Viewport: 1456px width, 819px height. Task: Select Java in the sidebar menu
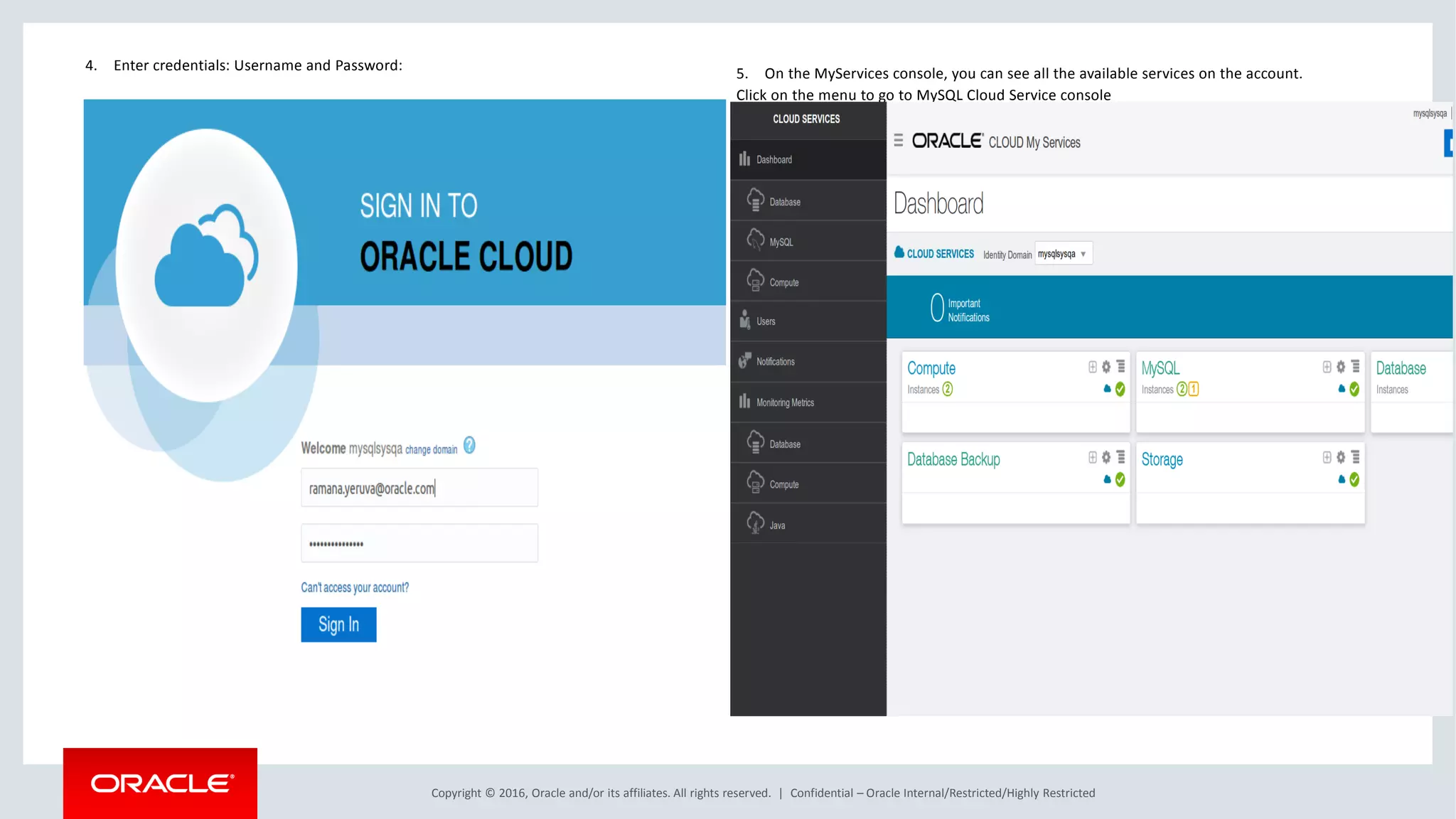(x=808, y=525)
